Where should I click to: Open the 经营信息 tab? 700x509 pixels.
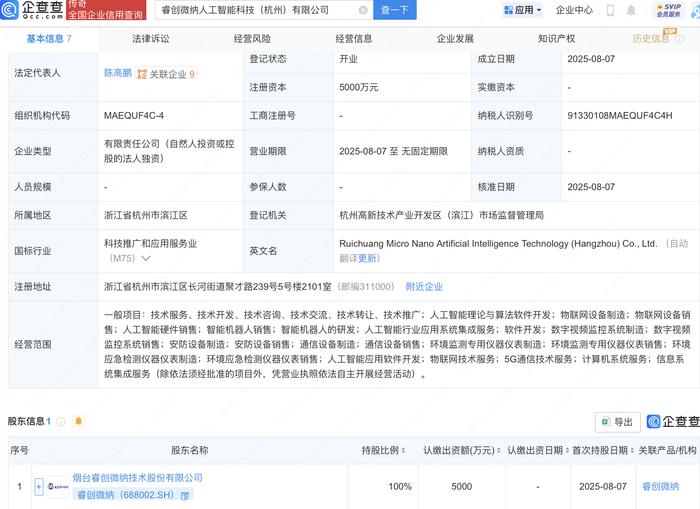[x=354, y=39]
